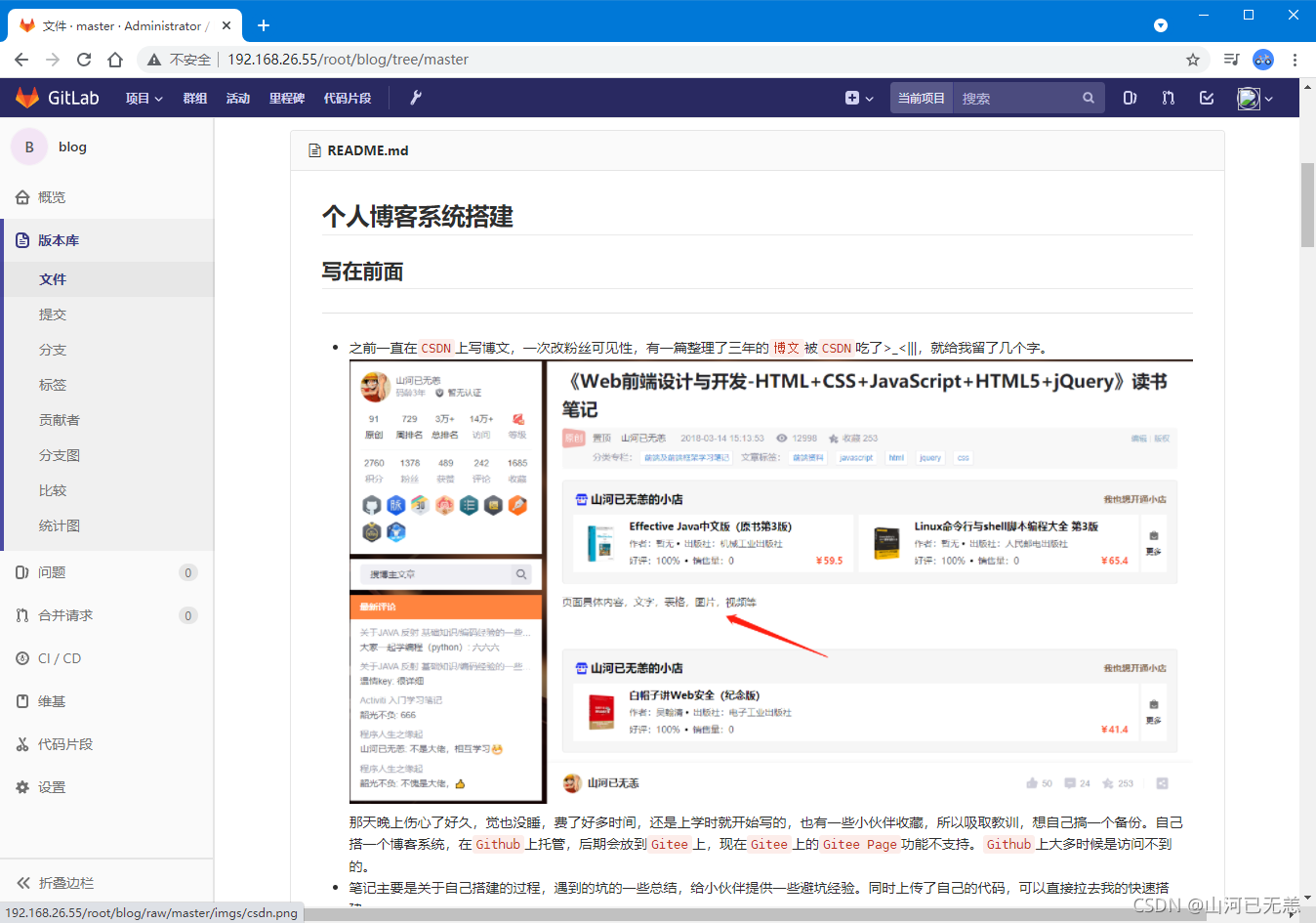
Task: Click the search magnifier icon
Action: click(1089, 98)
